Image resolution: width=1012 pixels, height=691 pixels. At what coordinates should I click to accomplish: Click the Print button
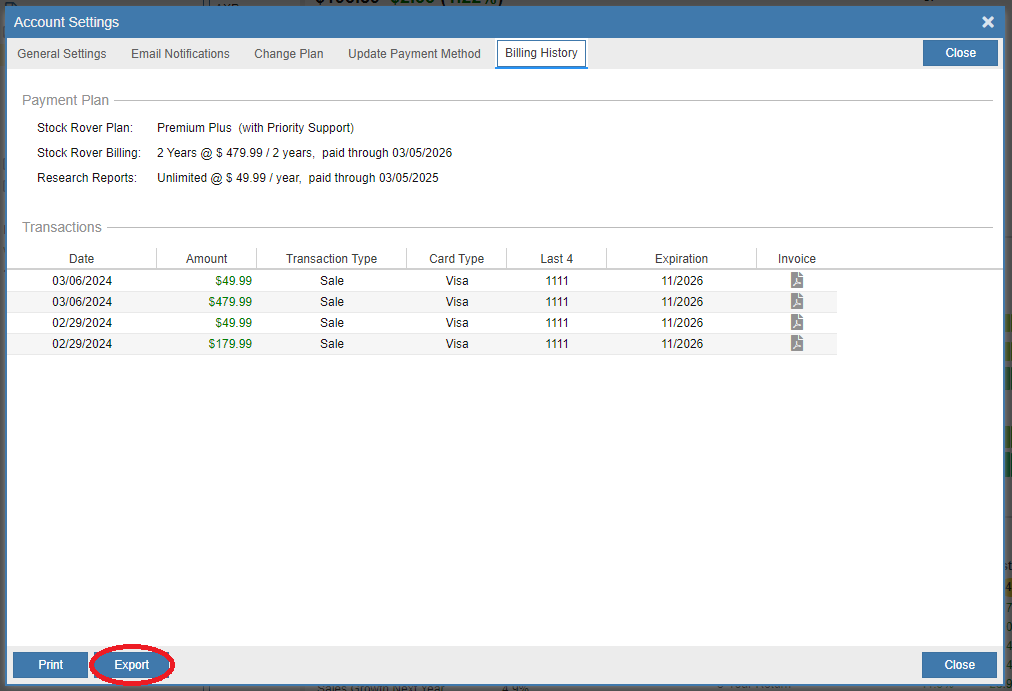pos(50,664)
